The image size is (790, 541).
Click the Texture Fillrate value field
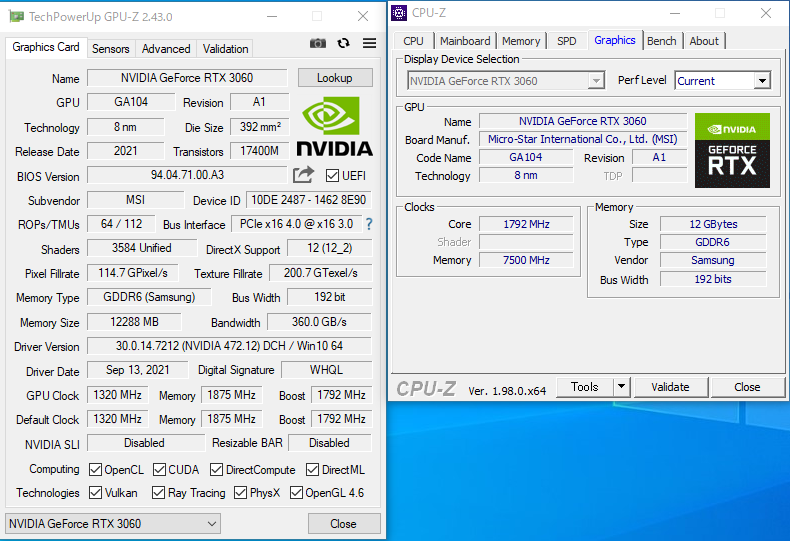point(320,273)
